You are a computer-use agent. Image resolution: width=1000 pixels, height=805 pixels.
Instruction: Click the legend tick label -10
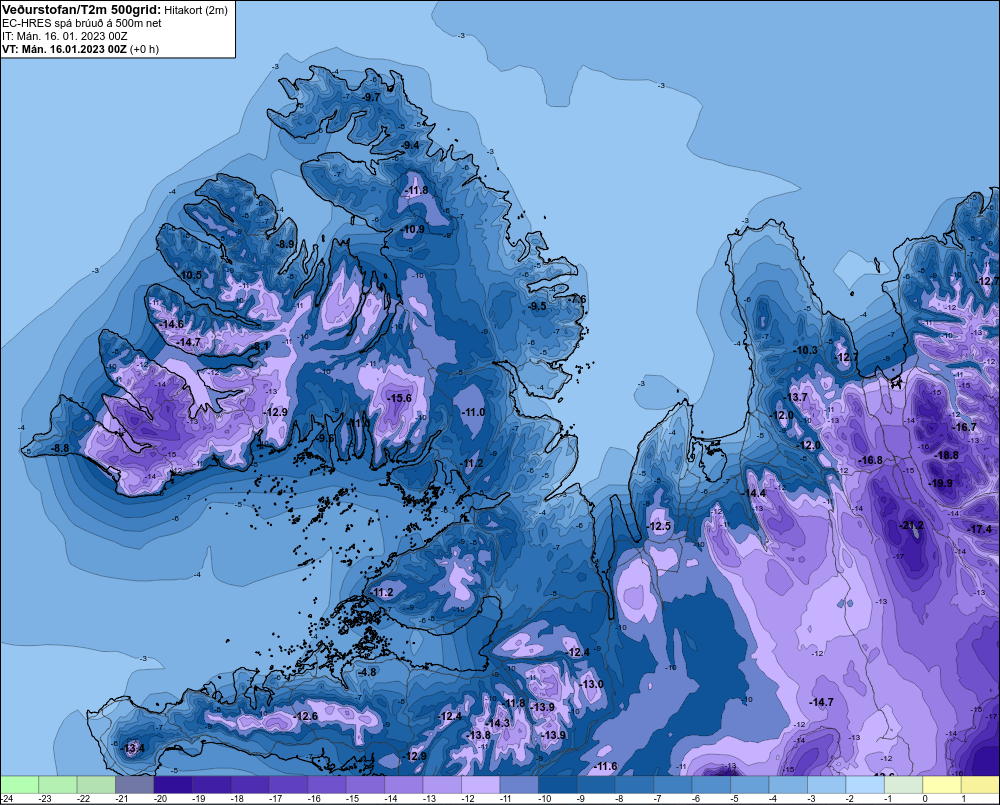[x=544, y=799]
